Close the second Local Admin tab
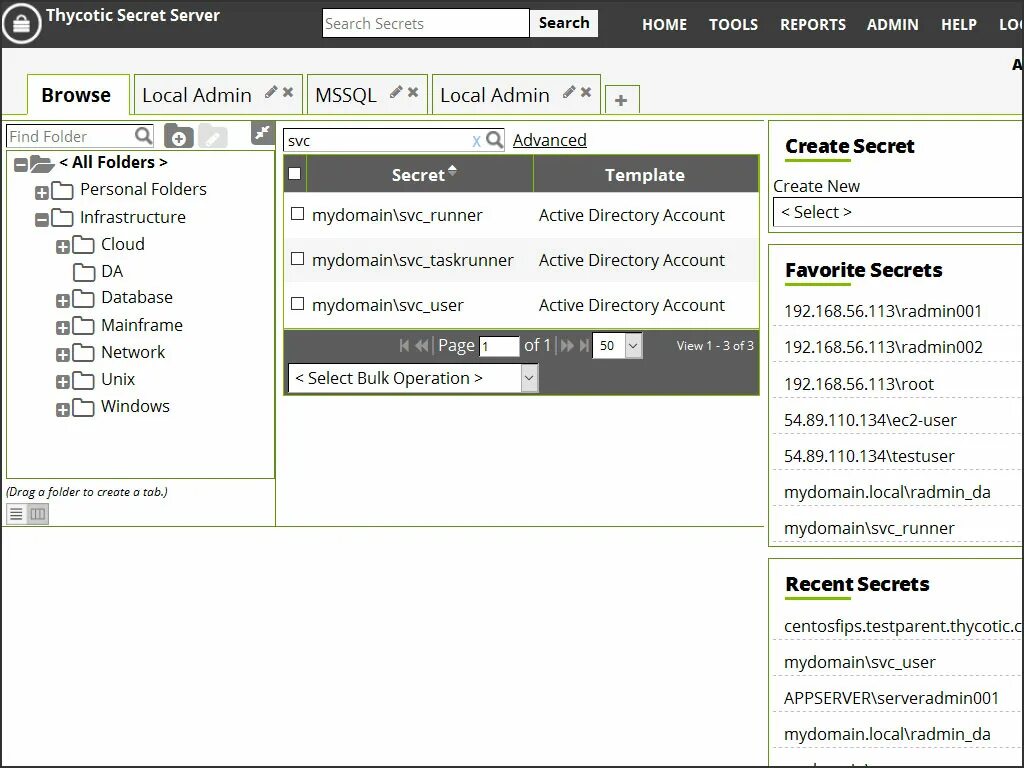1024x768 pixels. (586, 92)
